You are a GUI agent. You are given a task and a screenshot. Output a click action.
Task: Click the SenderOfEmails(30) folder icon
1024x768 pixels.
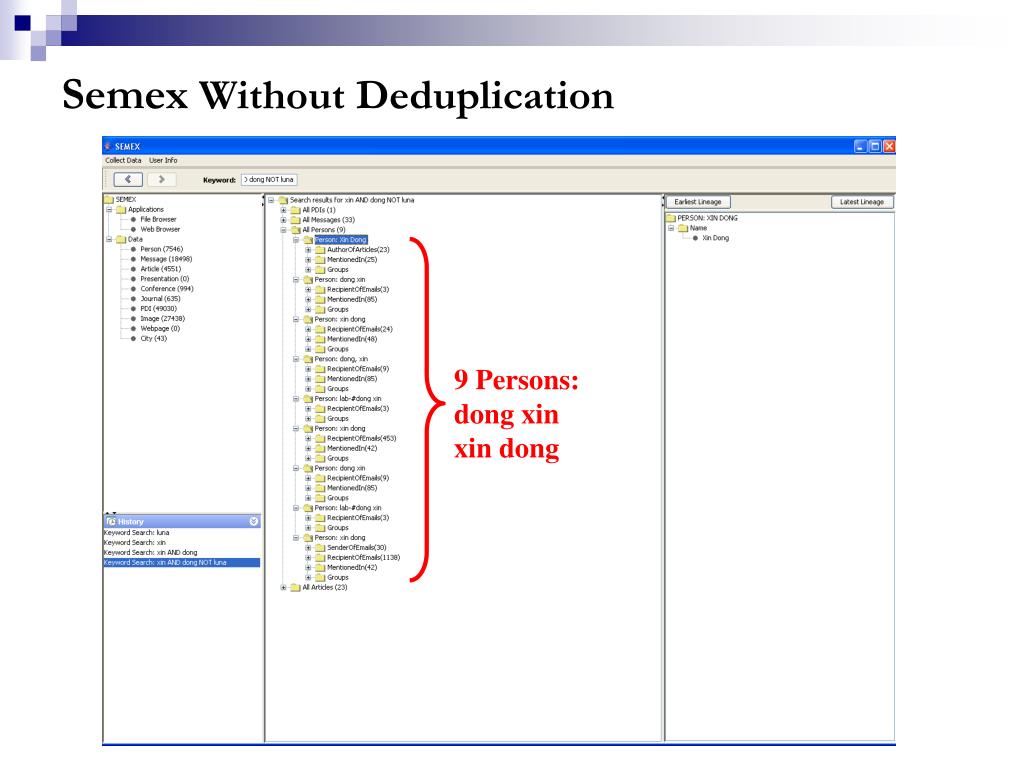[320, 548]
